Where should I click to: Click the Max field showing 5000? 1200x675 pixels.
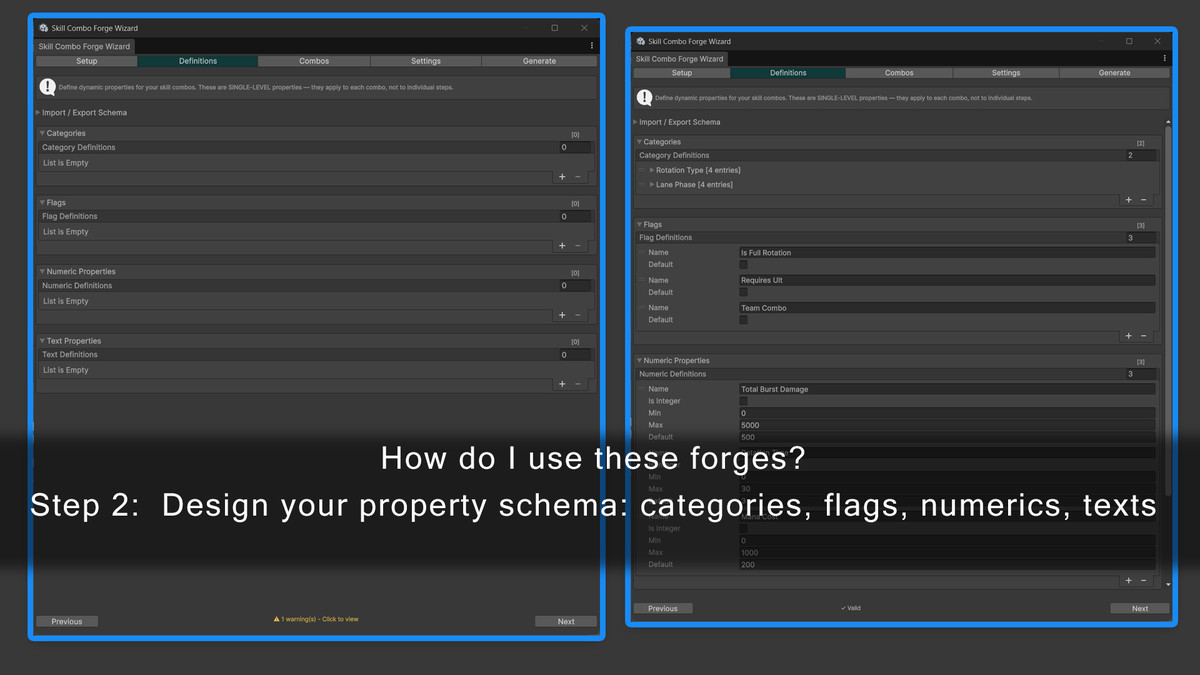click(x=947, y=425)
